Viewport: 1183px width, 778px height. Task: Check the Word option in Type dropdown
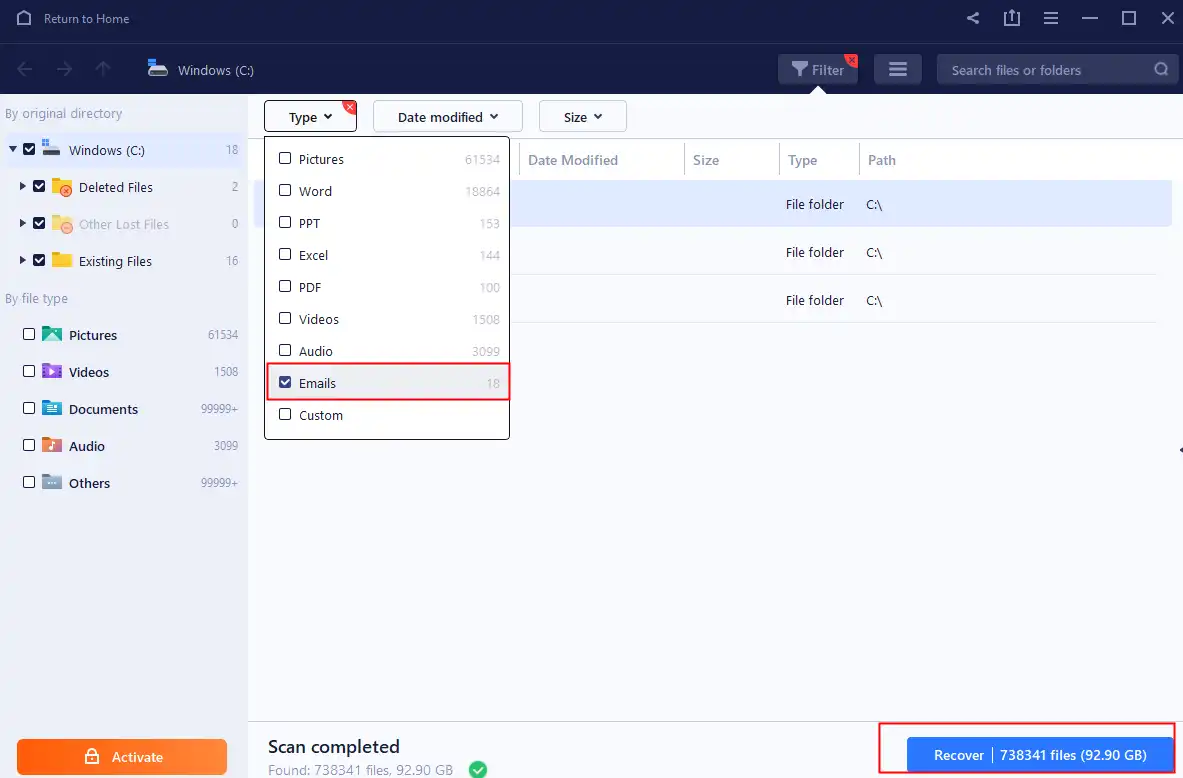pyautogui.click(x=285, y=190)
